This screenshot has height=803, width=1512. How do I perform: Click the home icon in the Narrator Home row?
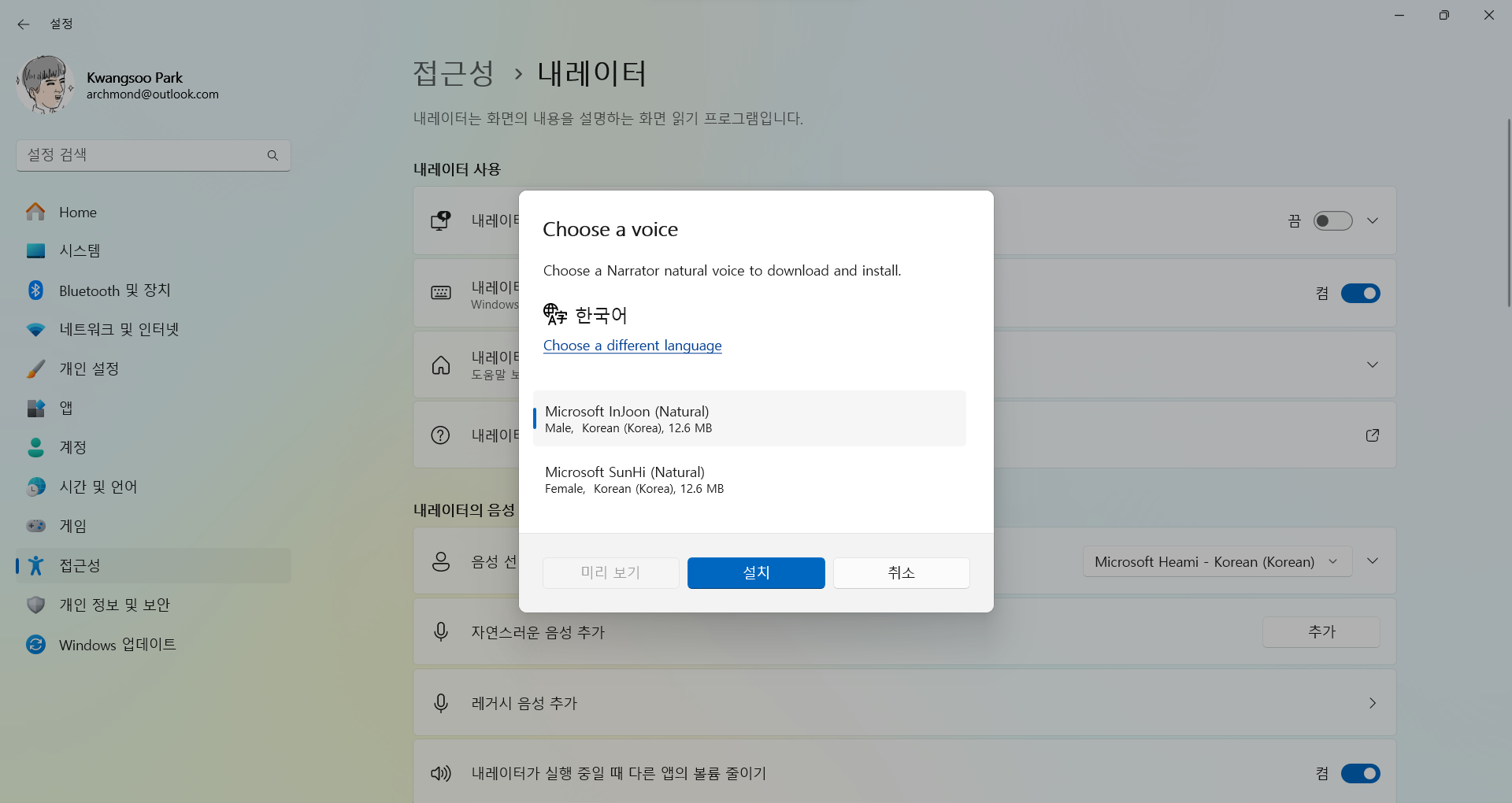click(x=441, y=364)
